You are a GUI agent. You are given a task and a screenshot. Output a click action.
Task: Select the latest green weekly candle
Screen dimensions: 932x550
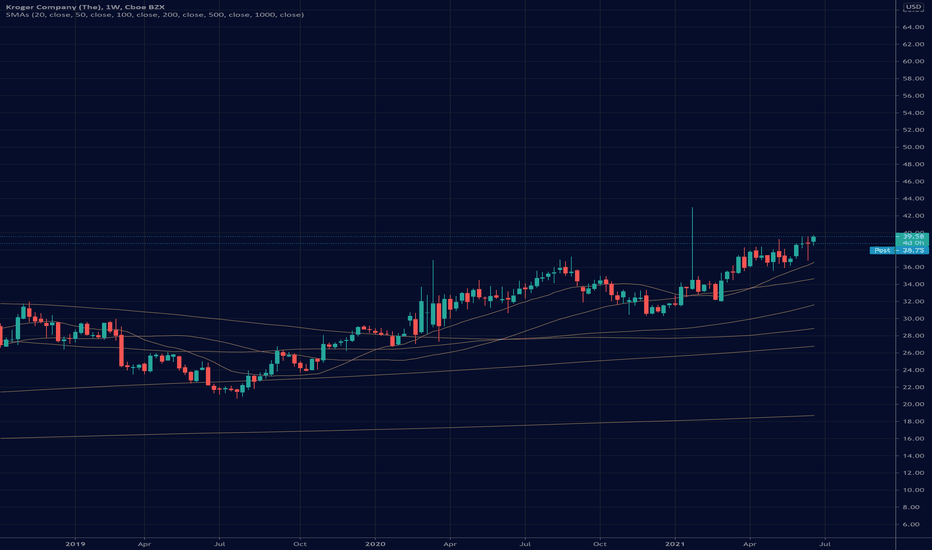click(814, 240)
